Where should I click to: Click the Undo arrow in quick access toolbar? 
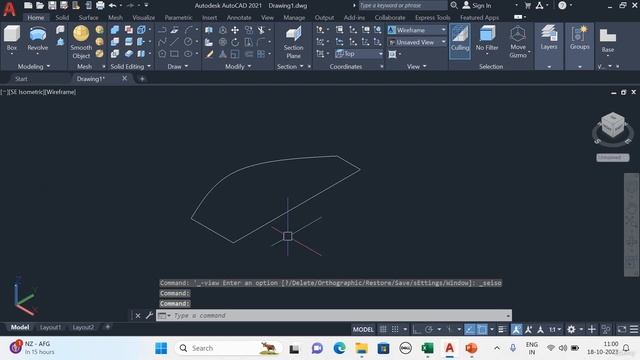pos(112,5)
